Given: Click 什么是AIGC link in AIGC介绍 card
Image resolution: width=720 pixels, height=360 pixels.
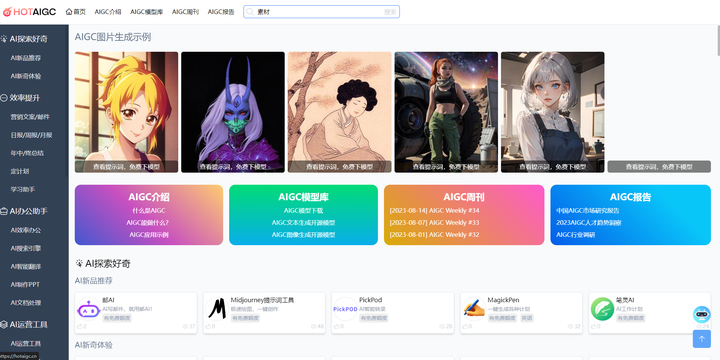Looking at the screenshot, I should click(x=149, y=211).
